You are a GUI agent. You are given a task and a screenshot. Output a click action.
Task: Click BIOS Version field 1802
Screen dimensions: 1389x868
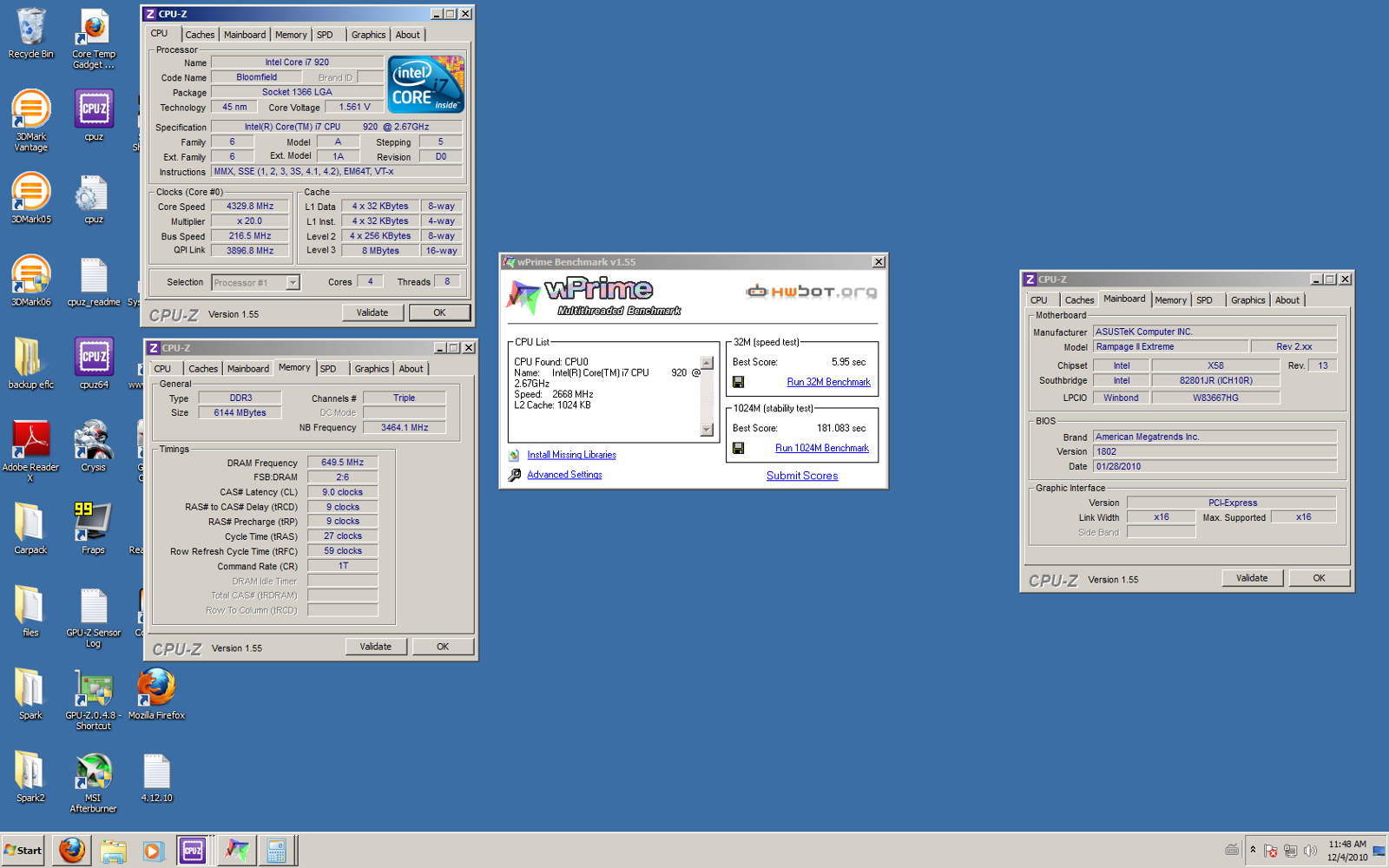point(1215,451)
